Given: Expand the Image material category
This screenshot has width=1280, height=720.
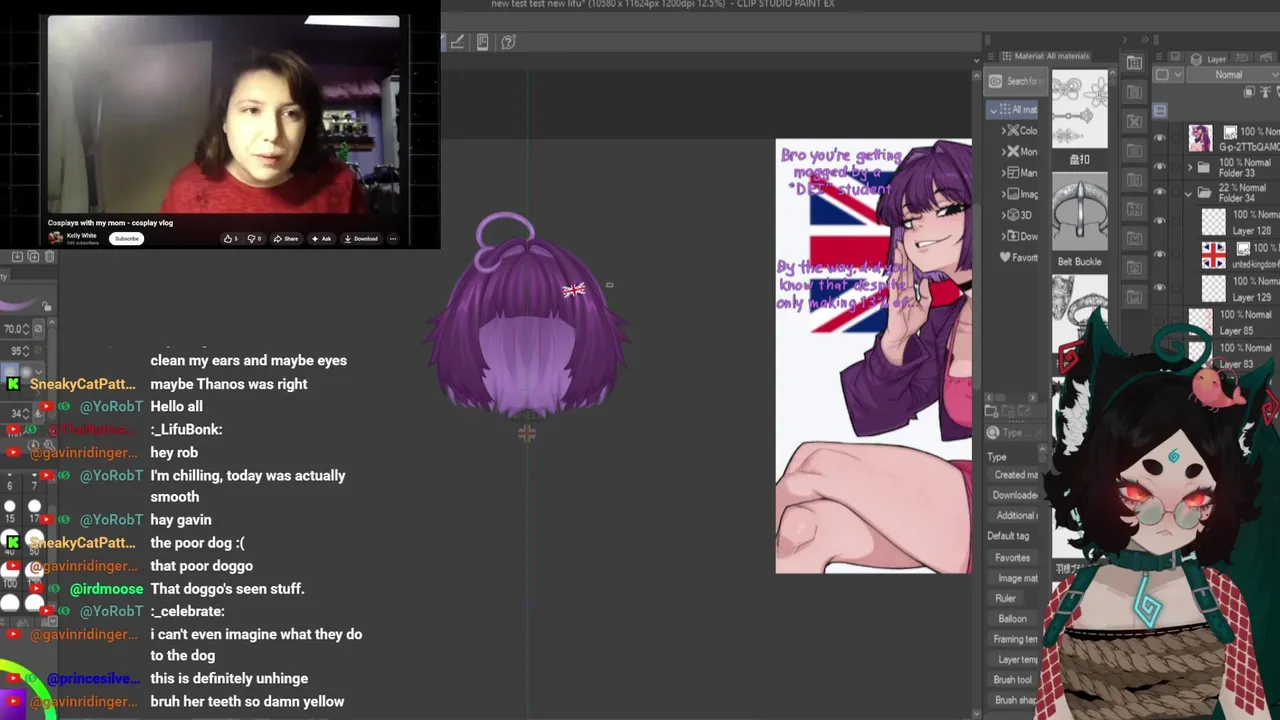Looking at the screenshot, I should pyautogui.click(x=1004, y=194).
